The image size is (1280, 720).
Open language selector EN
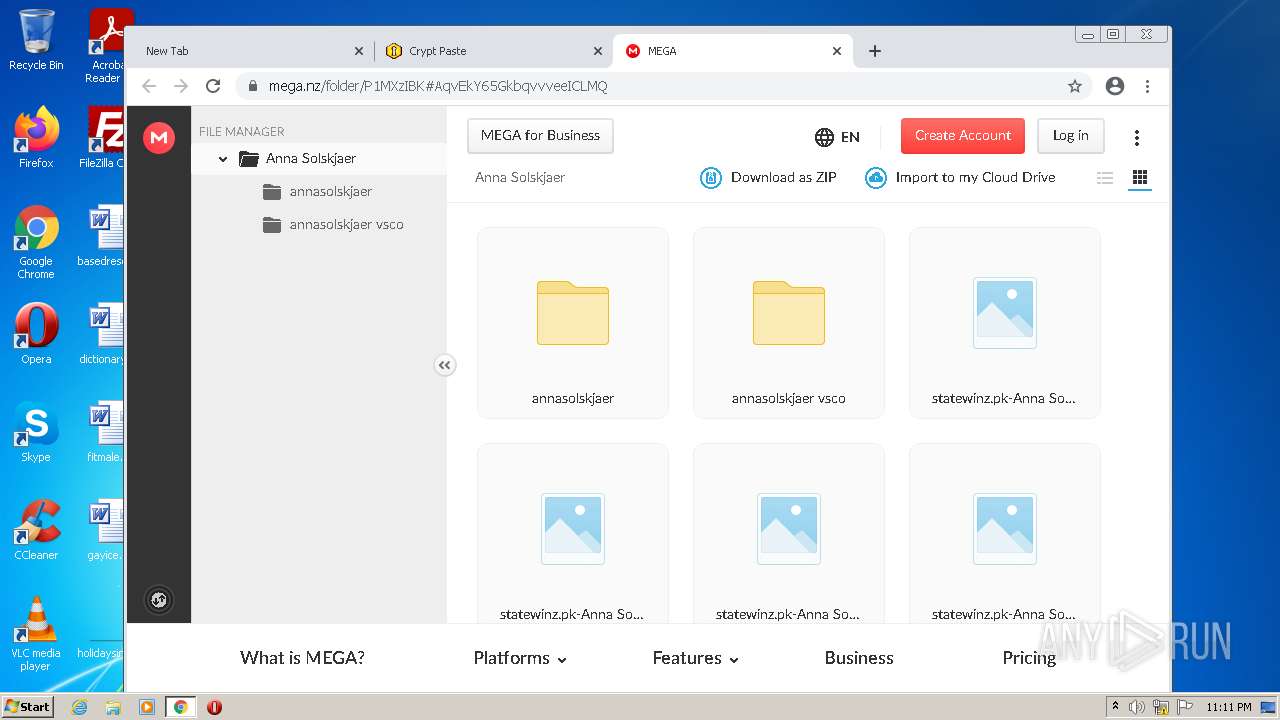(x=838, y=137)
